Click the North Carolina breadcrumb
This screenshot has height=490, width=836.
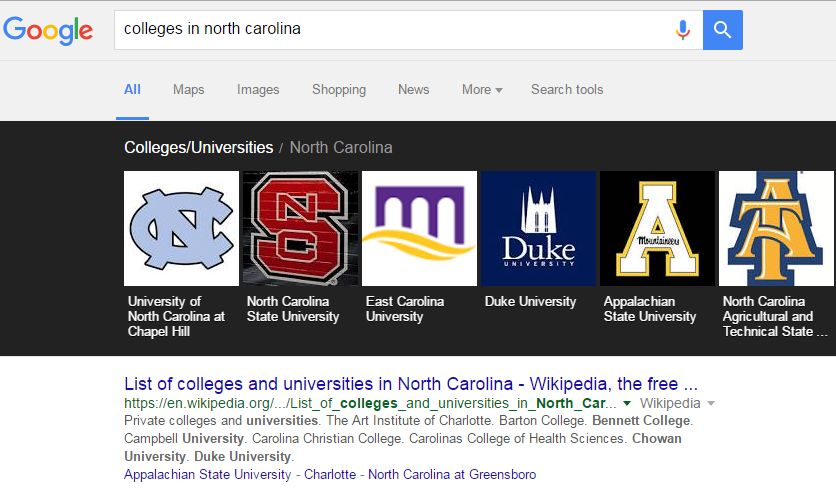[x=341, y=148]
